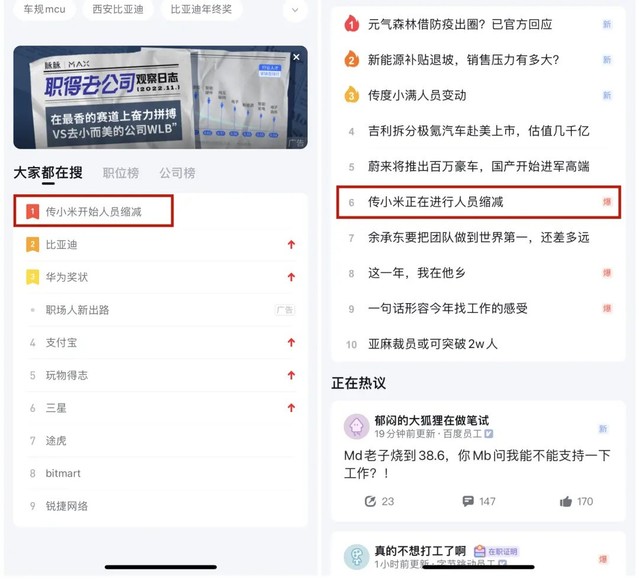Image resolution: width=639 pixels, height=579 pixels.
Task: Open hot topic 传小米正在进行人员缩减
Action: pyautogui.click(x=478, y=202)
